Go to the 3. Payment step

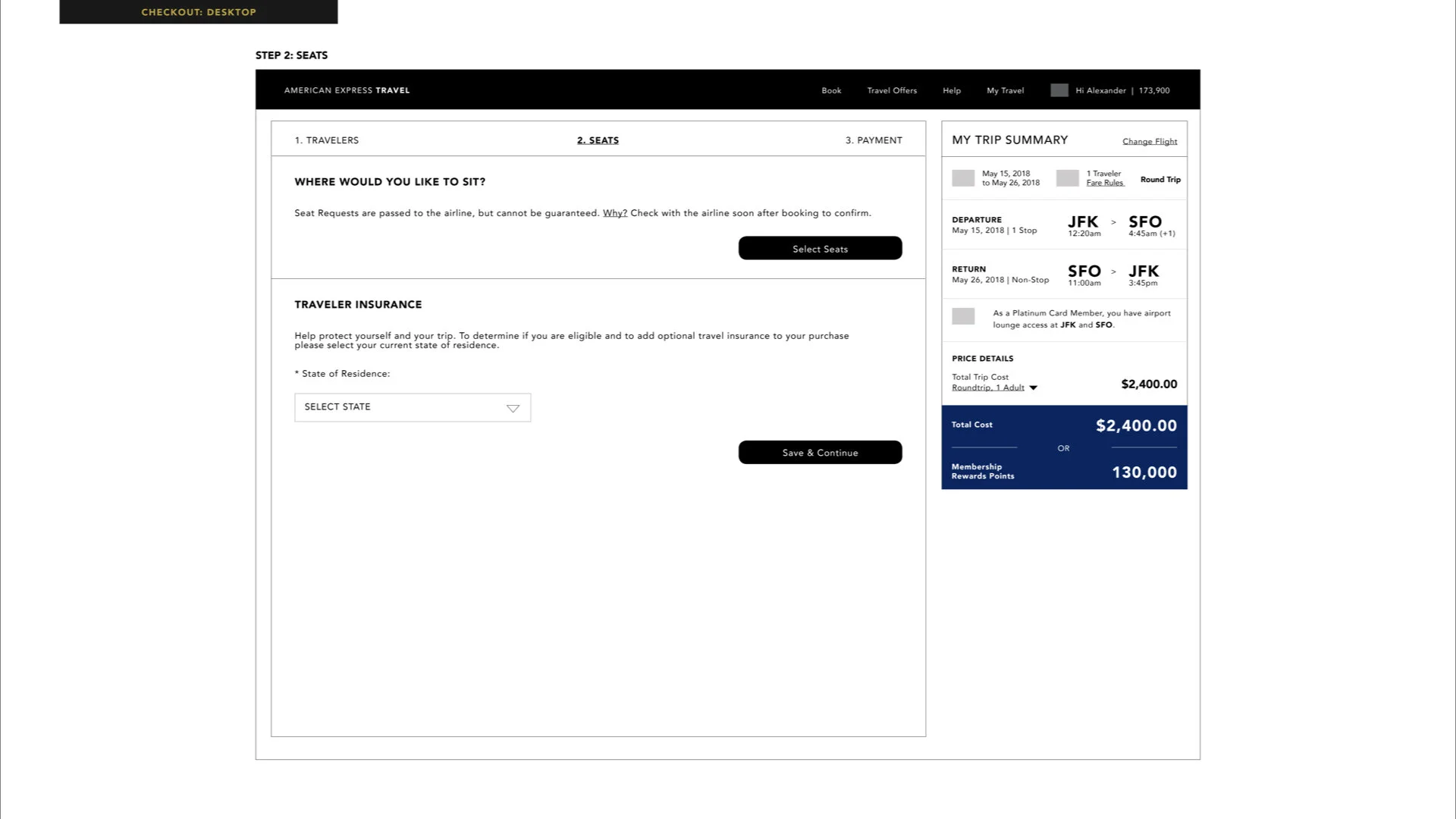coord(874,140)
